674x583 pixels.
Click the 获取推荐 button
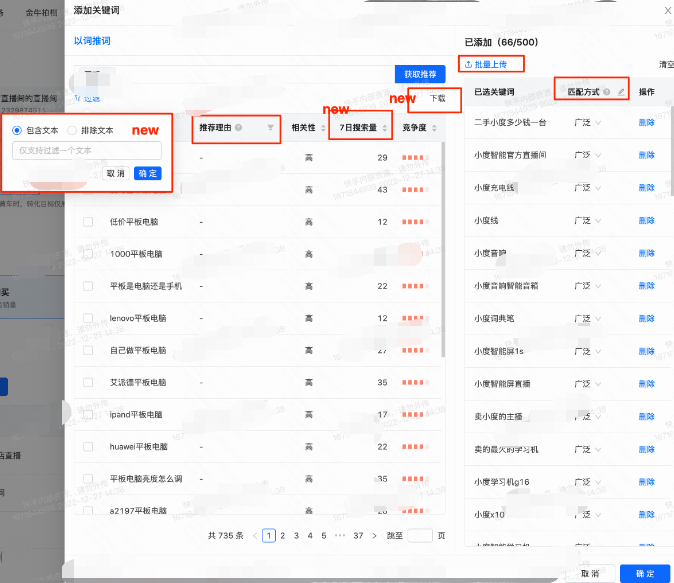tap(420, 74)
